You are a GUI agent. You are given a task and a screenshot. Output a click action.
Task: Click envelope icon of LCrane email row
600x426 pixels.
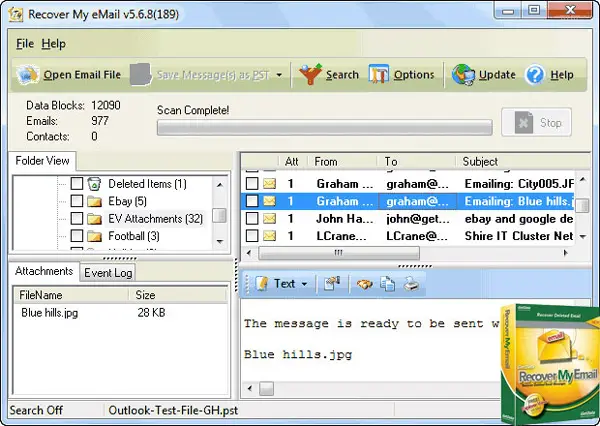point(269,236)
